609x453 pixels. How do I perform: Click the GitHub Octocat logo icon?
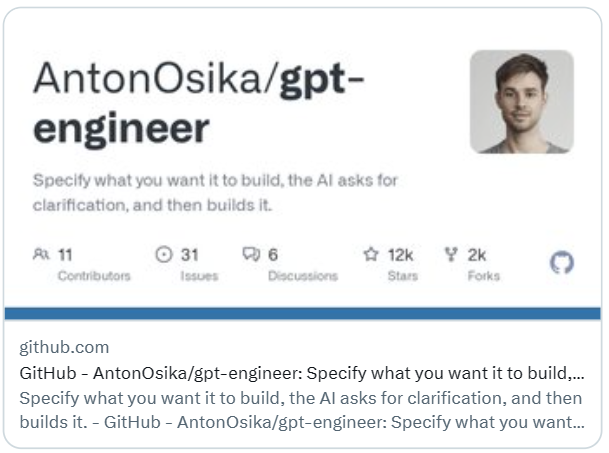pos(562,263)
